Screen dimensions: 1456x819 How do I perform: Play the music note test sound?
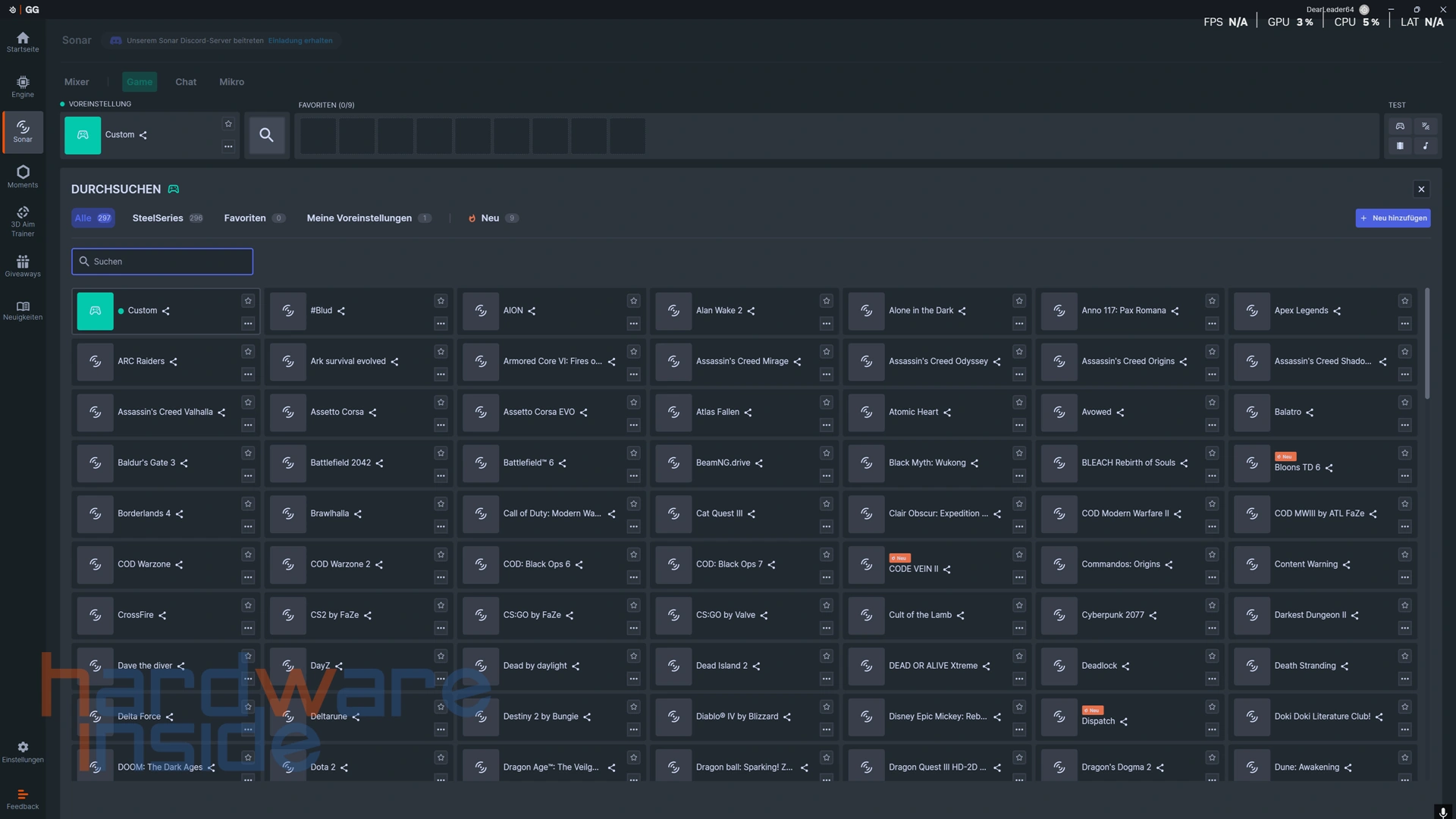point(1425,146)
